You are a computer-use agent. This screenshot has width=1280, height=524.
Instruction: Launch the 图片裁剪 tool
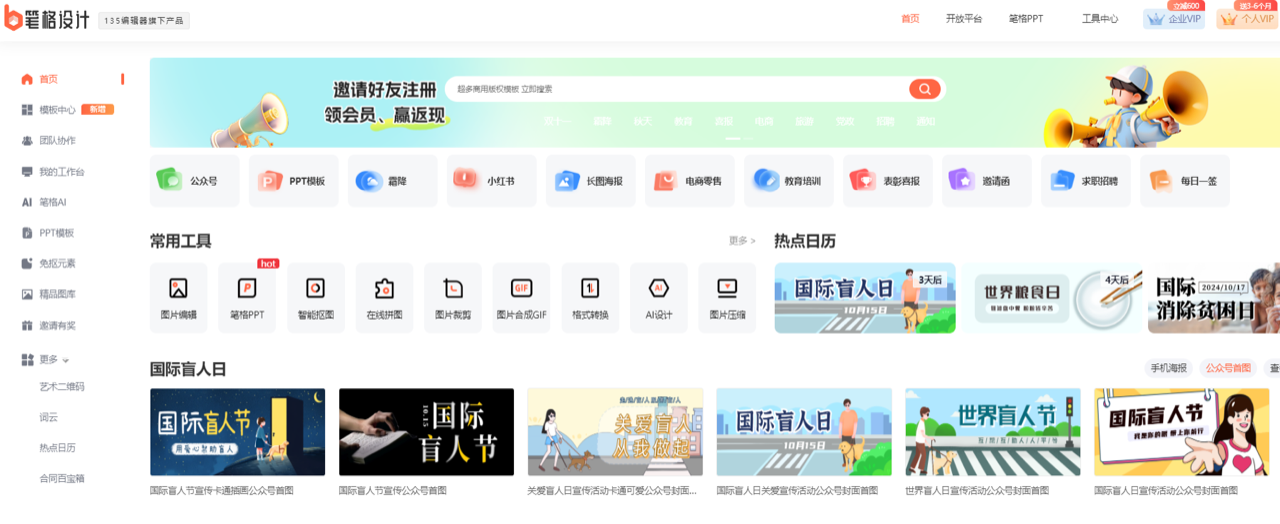tap(452, 298)
